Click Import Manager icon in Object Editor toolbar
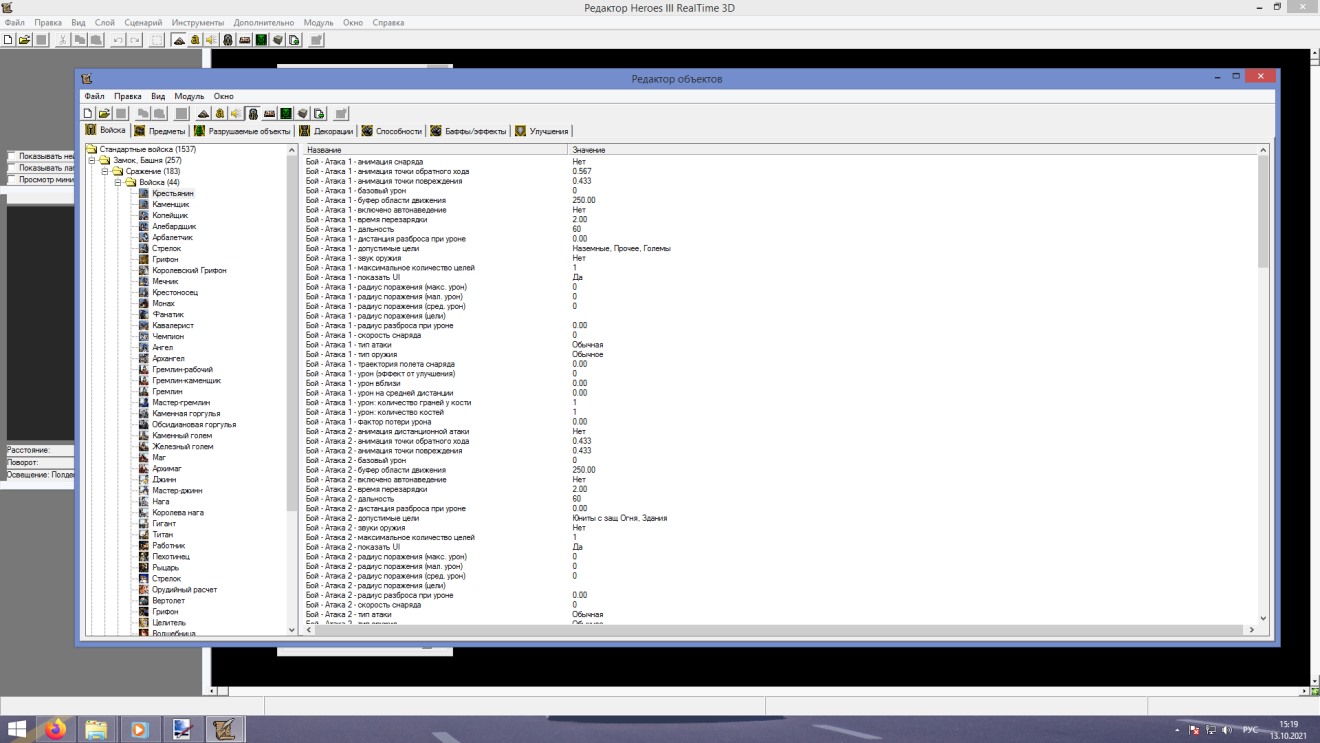The width and height of the screenshot is (1320, 743). tap(318, 113)
